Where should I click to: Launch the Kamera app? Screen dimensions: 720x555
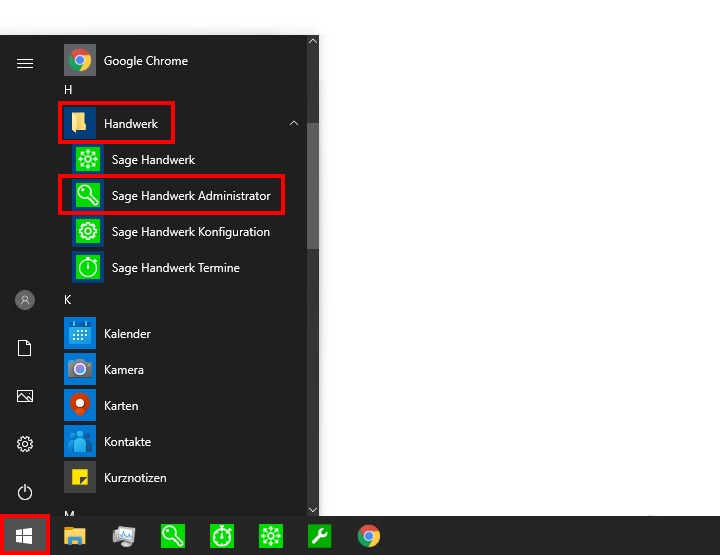click(123, 370)
